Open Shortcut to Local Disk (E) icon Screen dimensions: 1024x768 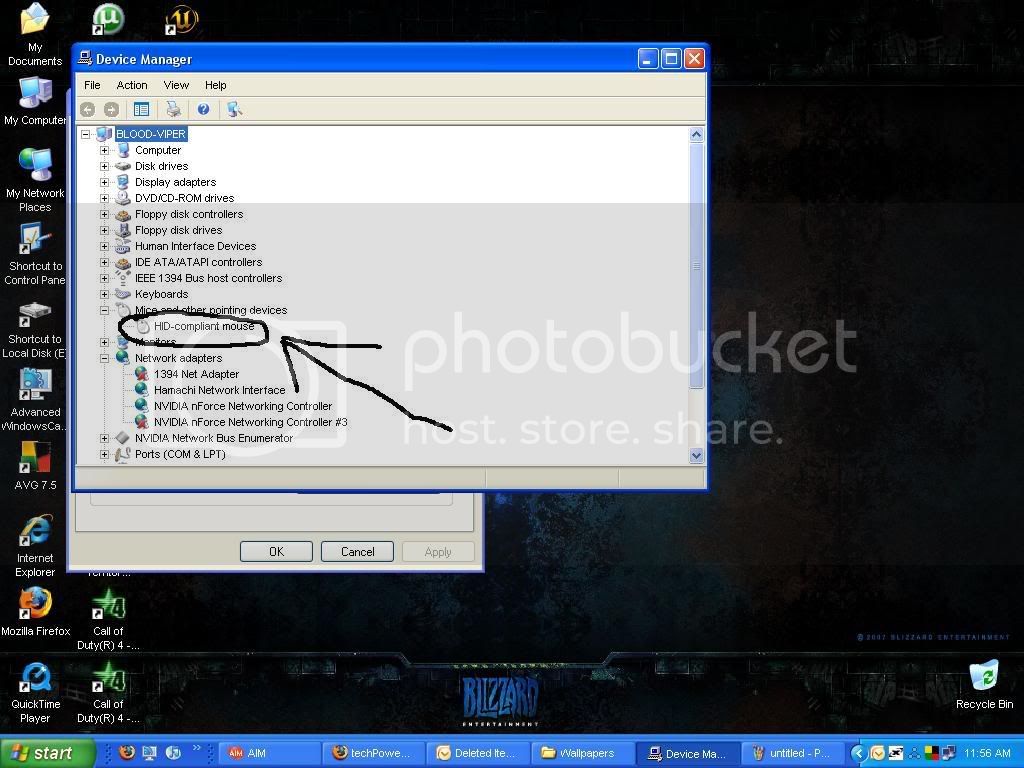point(35,330)
